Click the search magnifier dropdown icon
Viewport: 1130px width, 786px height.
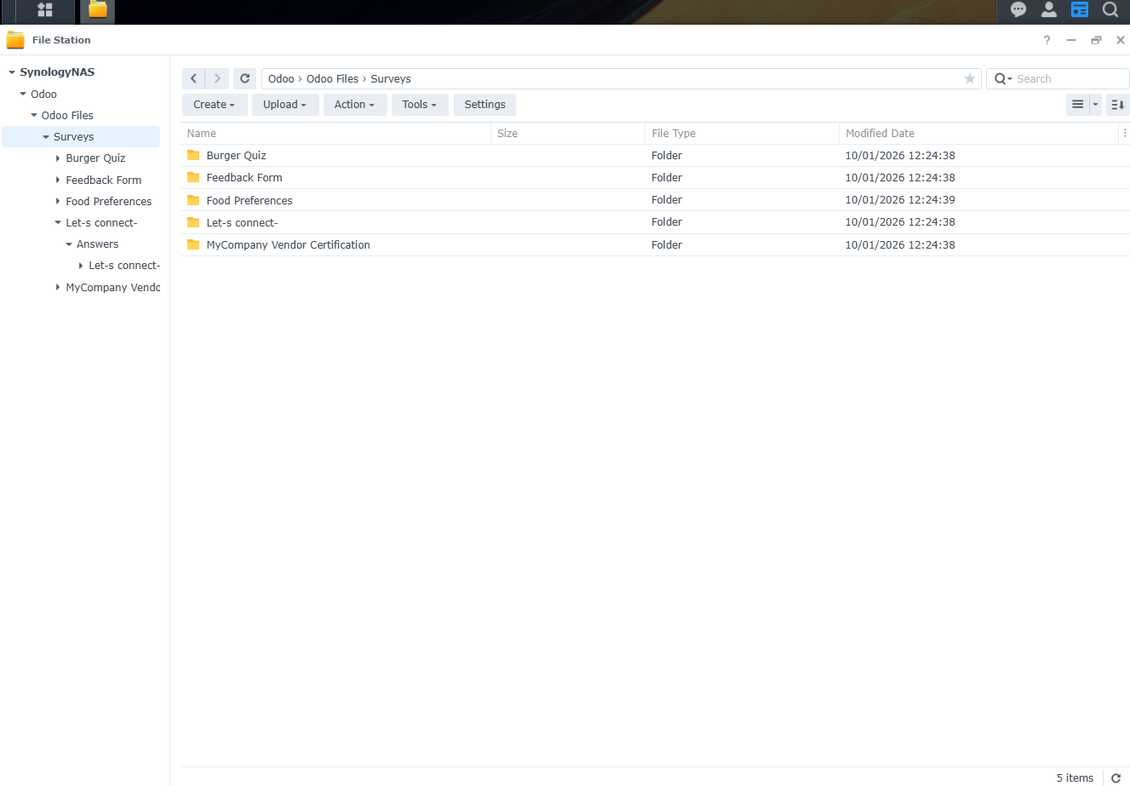pos(1003,79)
